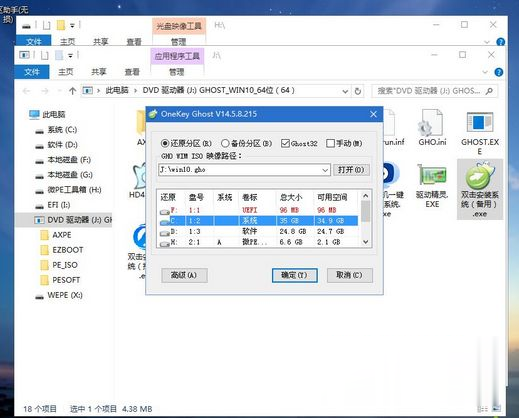Select the 驱动精灵.EXE icon
The image size is (519, 418).
pos(432,185)
